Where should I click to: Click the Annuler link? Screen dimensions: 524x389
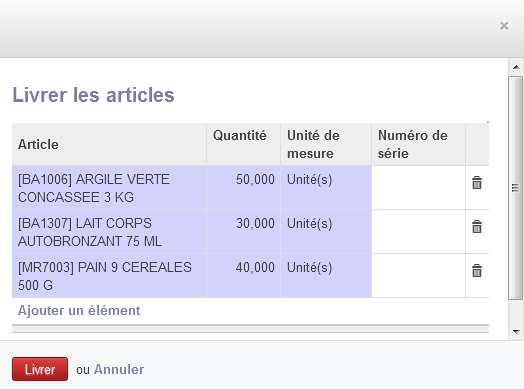coord(119,370)
